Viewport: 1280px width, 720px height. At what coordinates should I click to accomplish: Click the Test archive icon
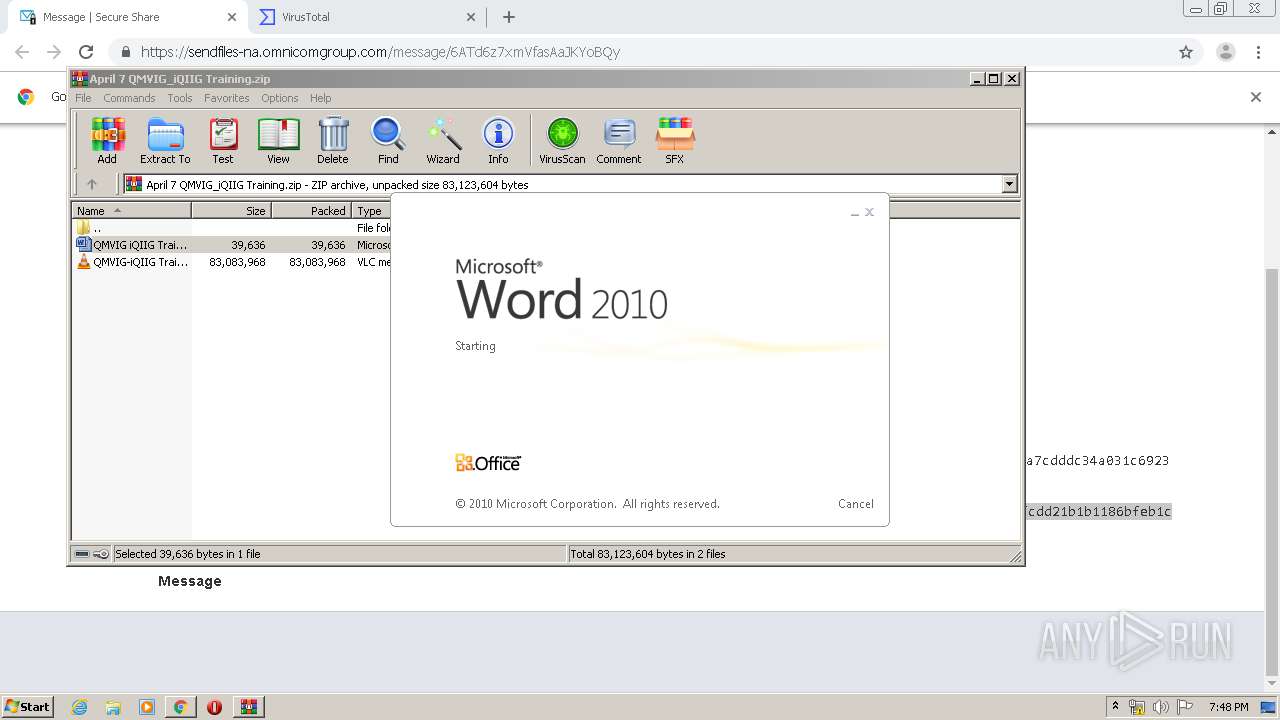223,140
